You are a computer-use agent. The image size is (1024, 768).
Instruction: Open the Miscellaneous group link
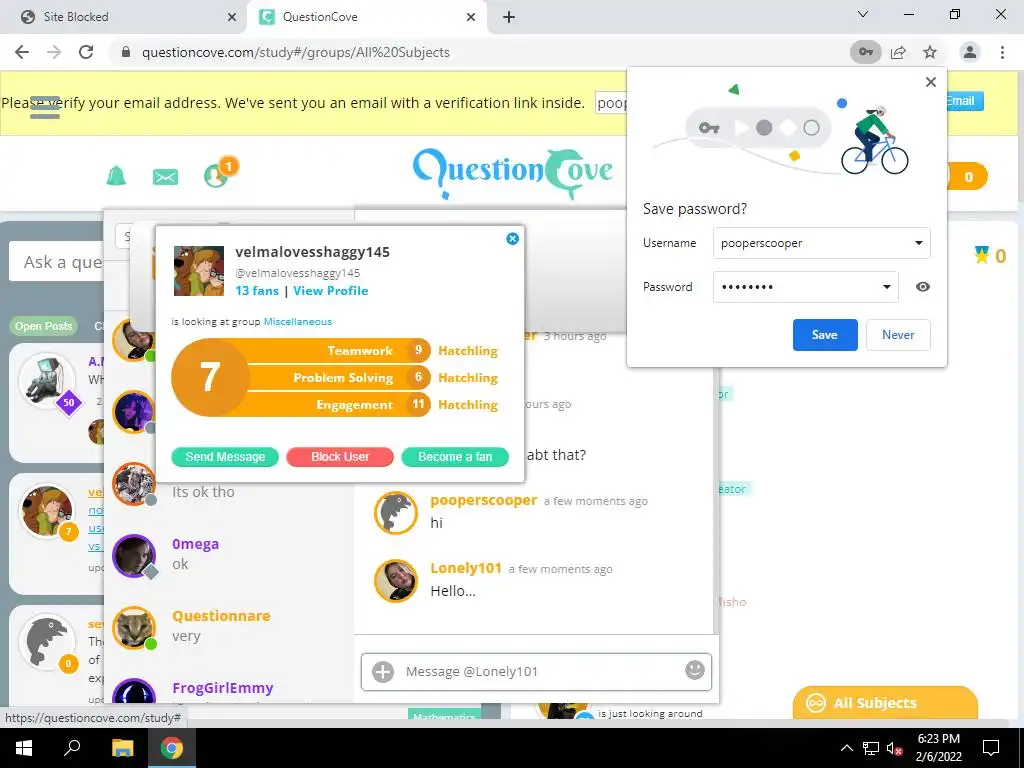coord(298,321)
